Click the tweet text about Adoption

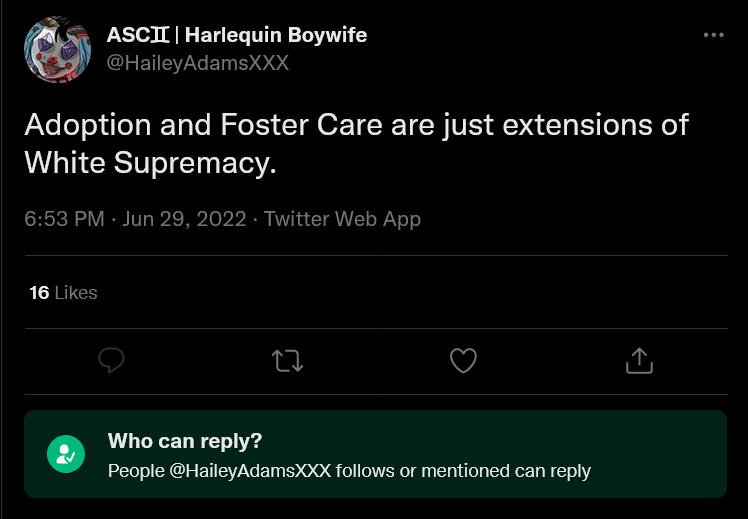click(356, 144)
